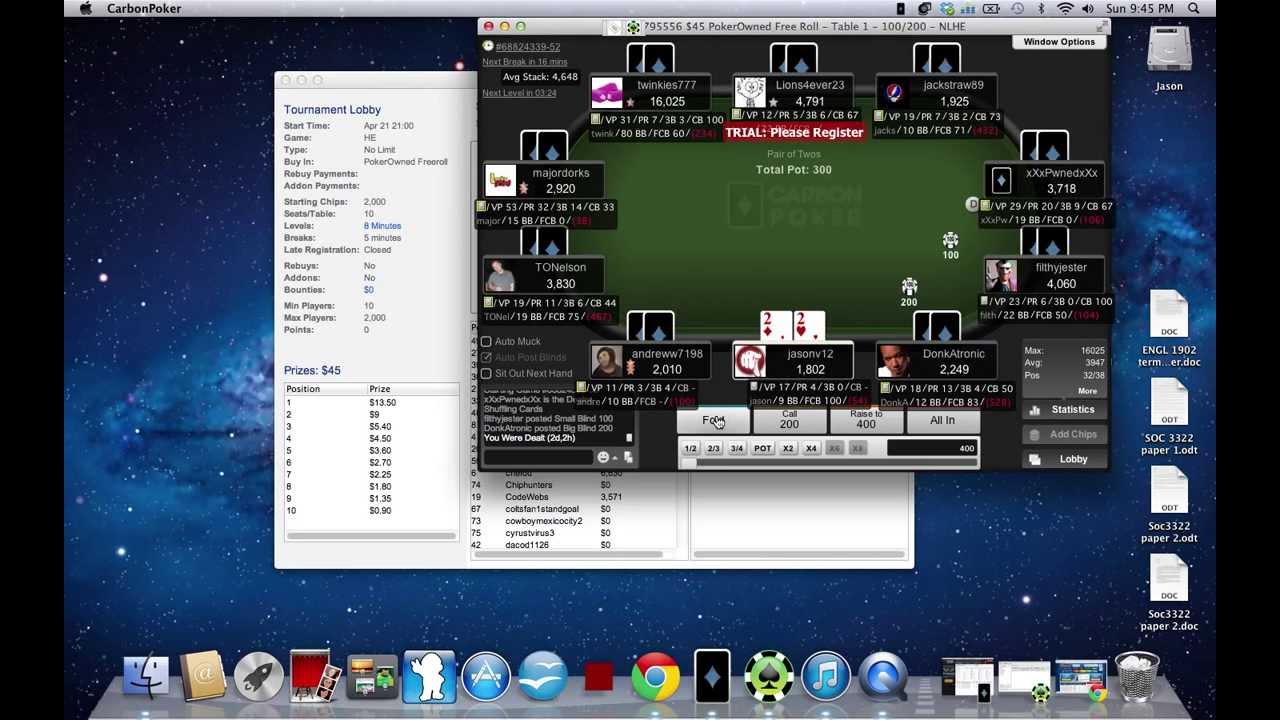Click the volume icon in menu bar
Screen dimensions: 1280x720
tap(1089, 8)
